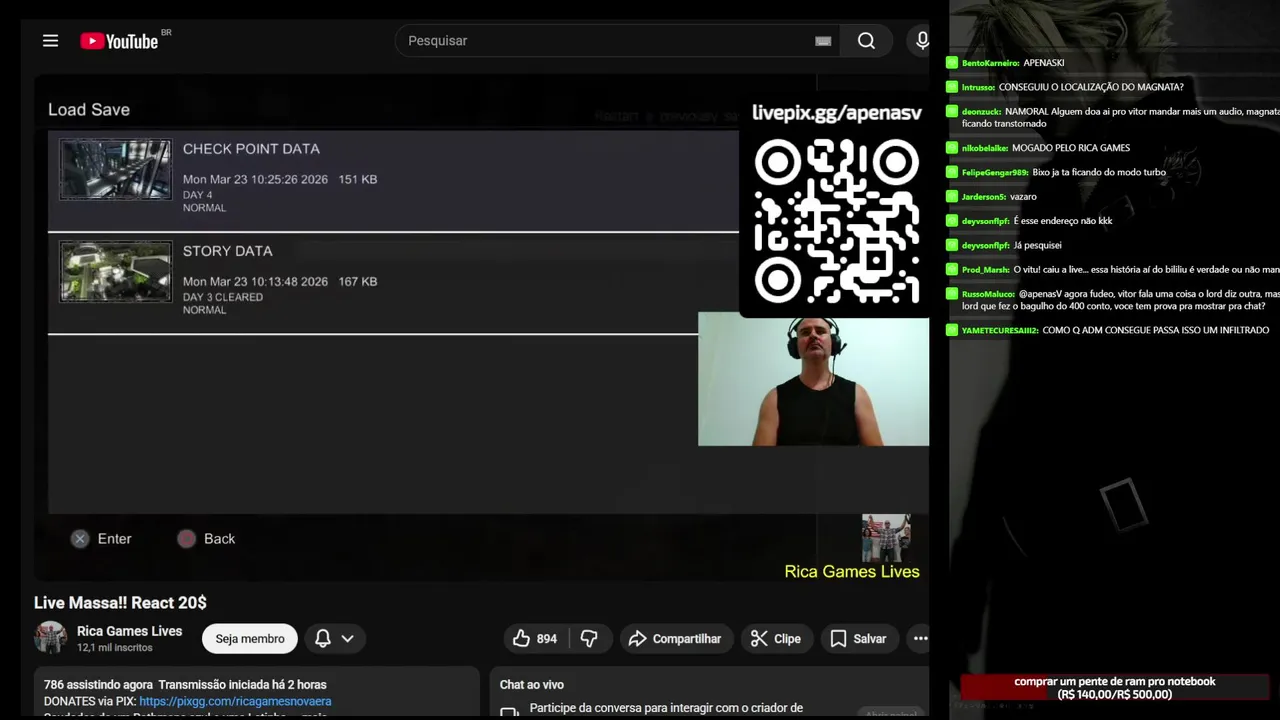Viewport: 1280px width, 720px height.
Task: Choose the CHECK POINT DATA title
Action: coord(251,149)
